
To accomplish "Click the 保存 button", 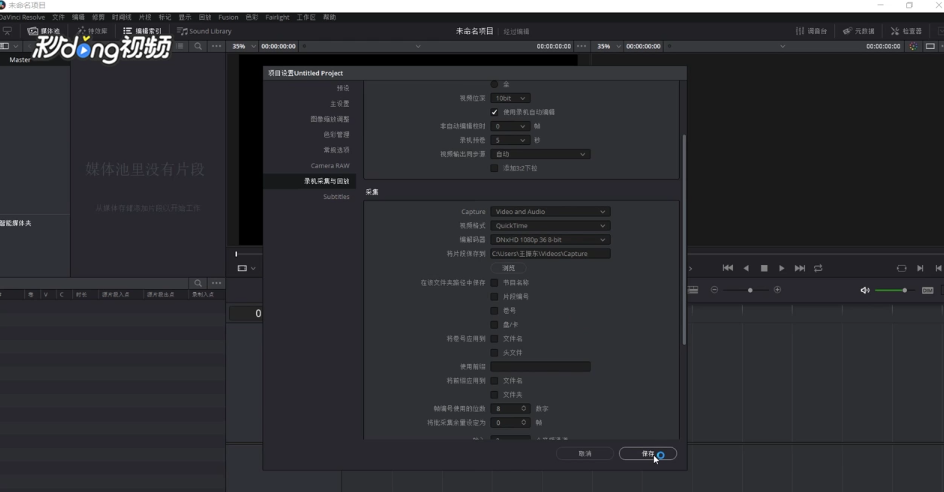I will click(648, 453).
